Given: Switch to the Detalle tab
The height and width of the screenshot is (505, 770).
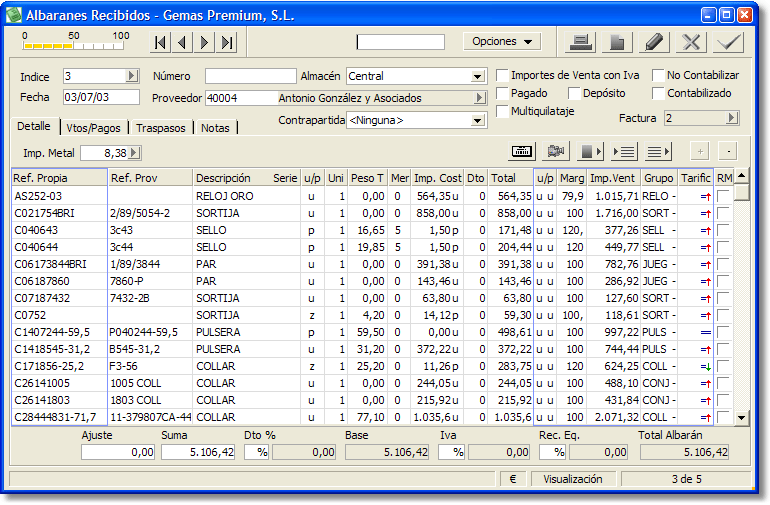Looking at the screenshot, I should click(x=34, y=127).
